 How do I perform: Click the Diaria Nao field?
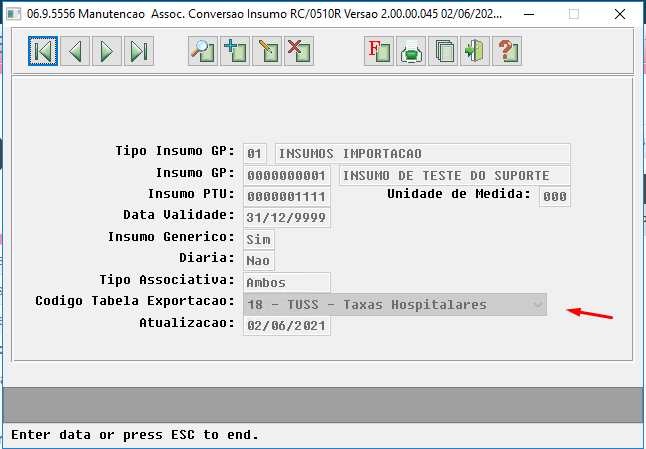(259, 261)
